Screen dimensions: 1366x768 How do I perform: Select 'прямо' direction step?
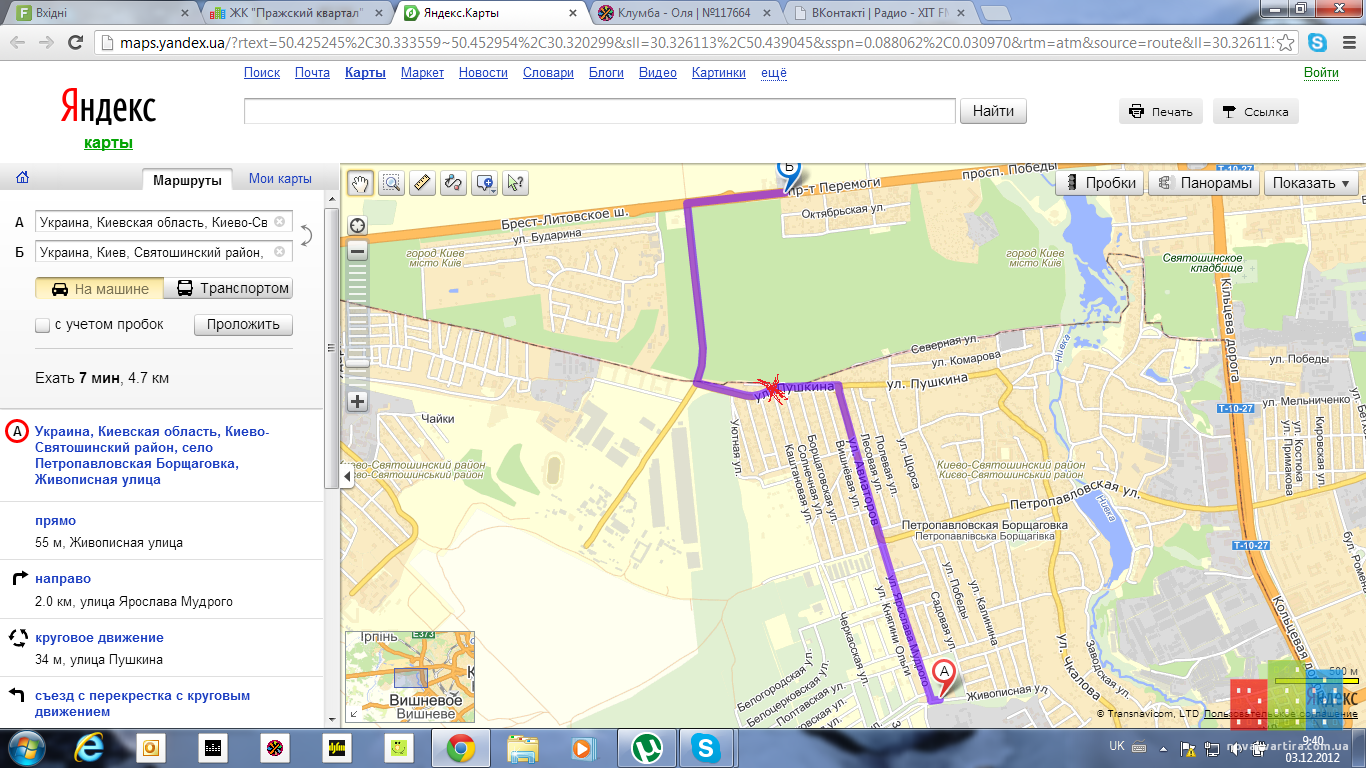pyautogui.click(x=55, y=521)
